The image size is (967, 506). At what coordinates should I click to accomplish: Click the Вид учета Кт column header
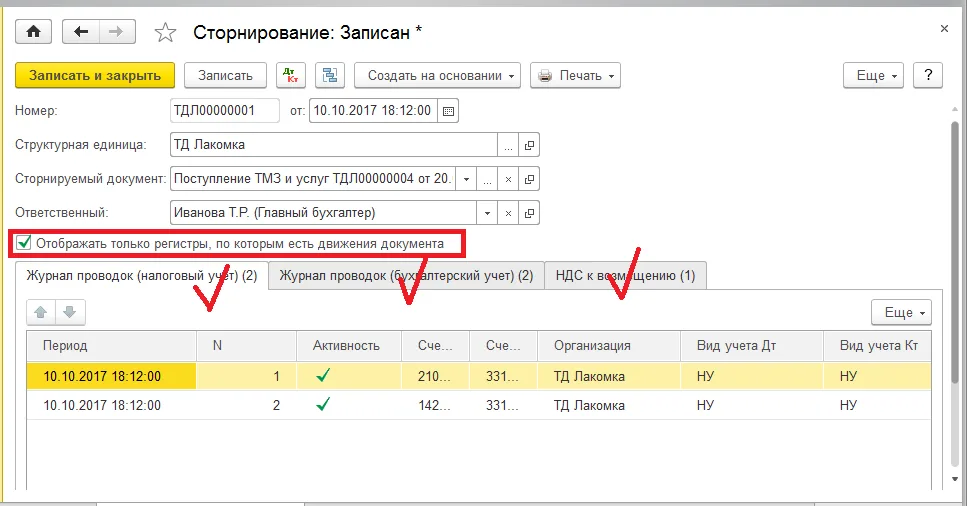(x=877, y=346)
